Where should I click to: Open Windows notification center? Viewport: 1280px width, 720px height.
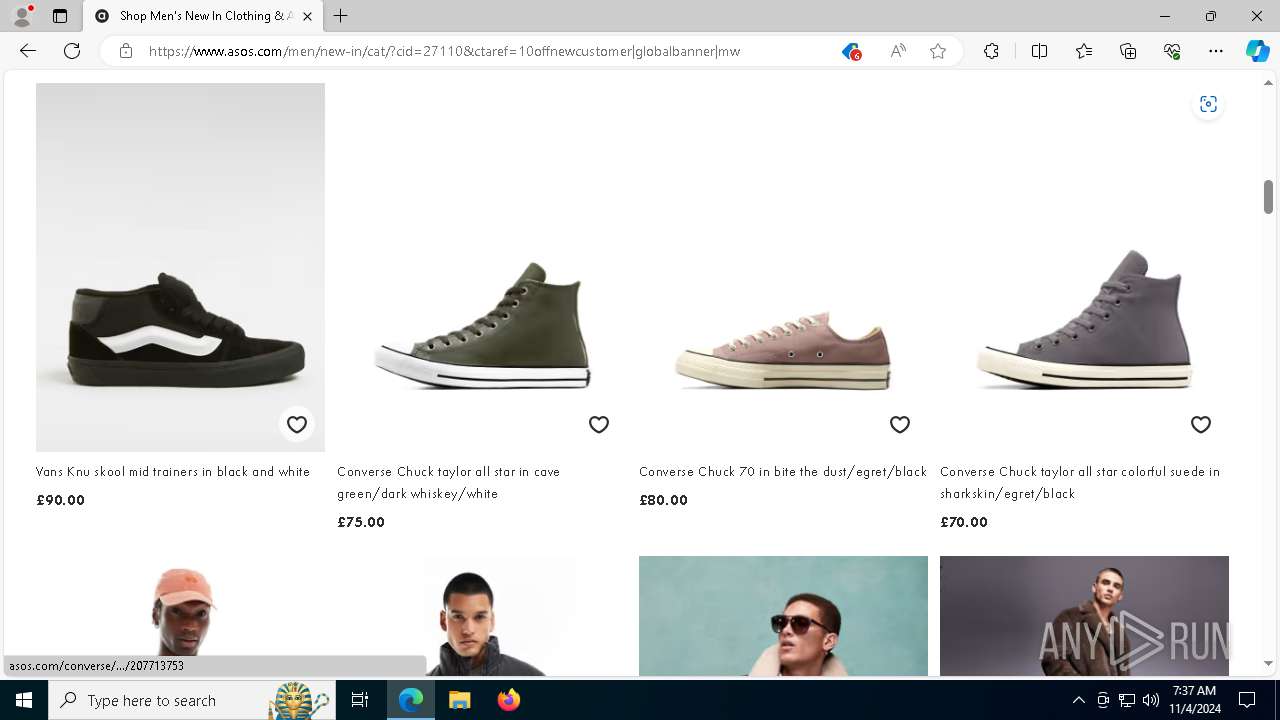[1247, 700]
